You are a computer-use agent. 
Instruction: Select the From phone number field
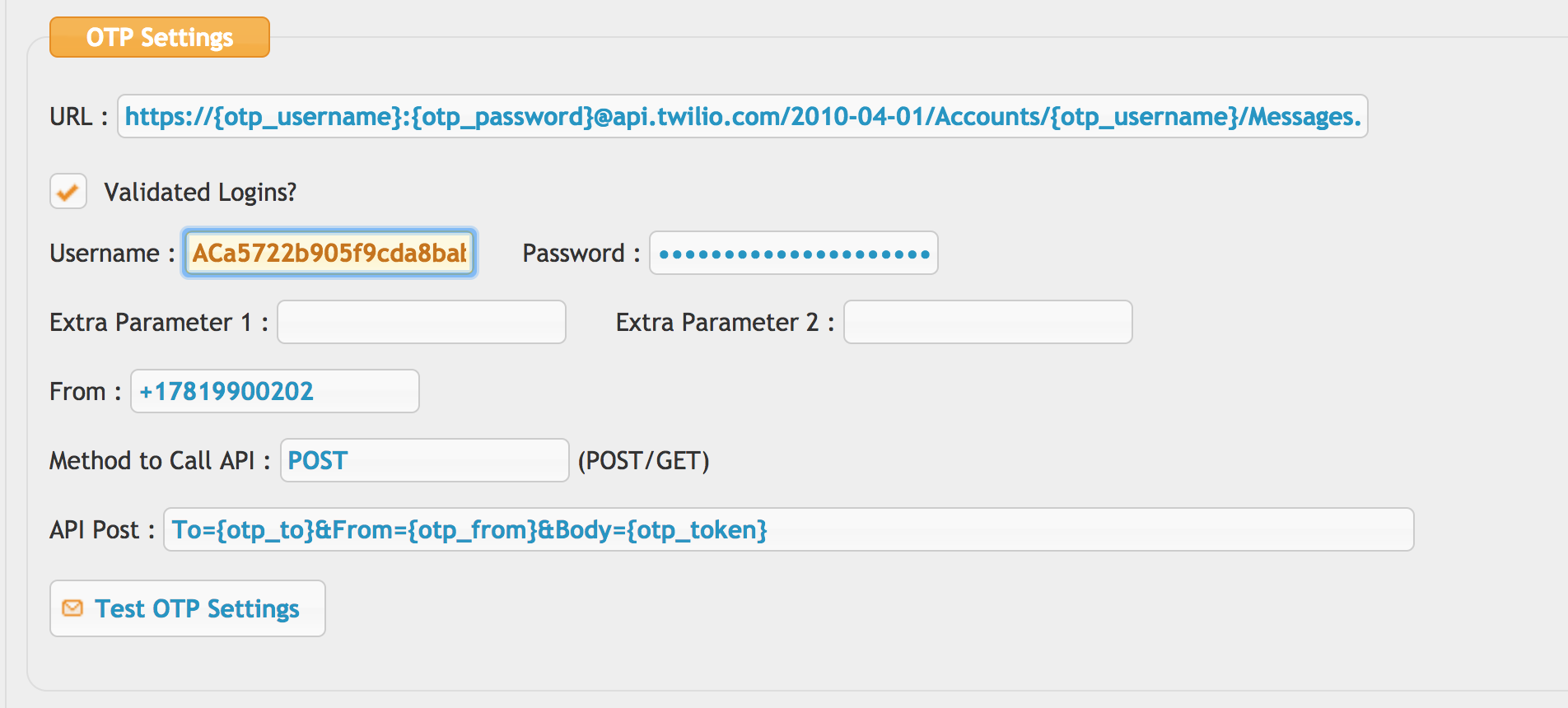(275, 391)
